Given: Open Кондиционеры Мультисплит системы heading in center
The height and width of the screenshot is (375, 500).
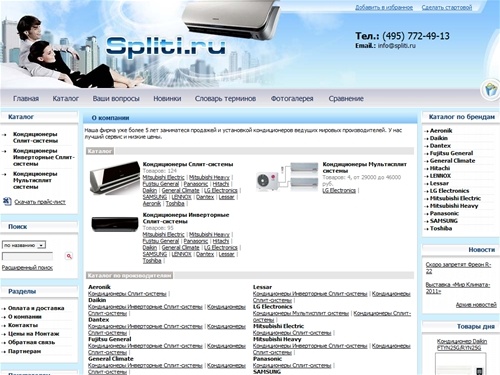Looking at the screenshot, I should (365, 167).
